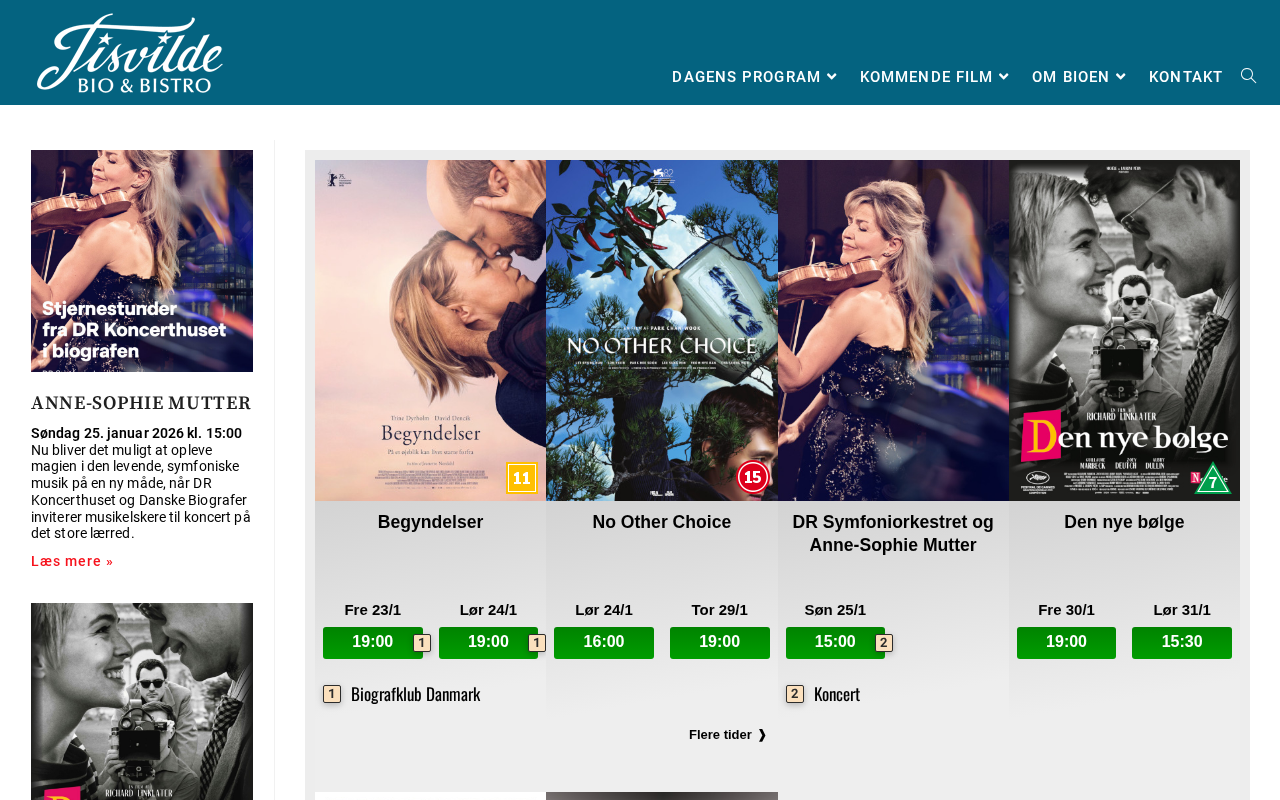The image size is (1280, 800).
Task: Open the DR Symfoniorkestret og Anne-Sophie Mutter title
Action: click(893, 534)
